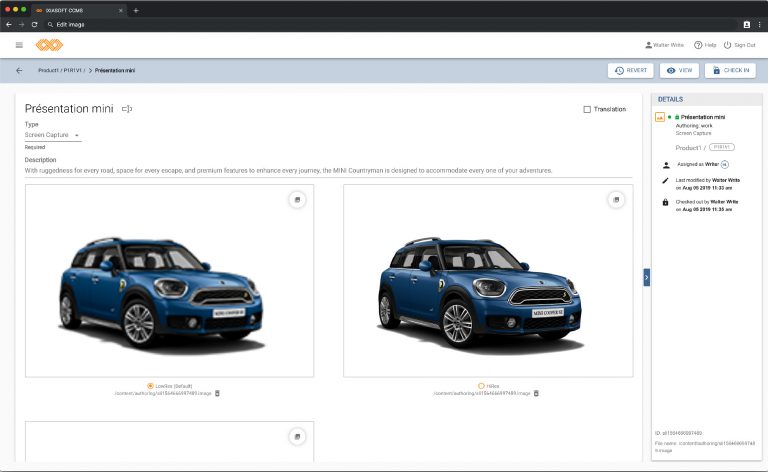Delete the LowRes image via trash icon

coord(217,393)
